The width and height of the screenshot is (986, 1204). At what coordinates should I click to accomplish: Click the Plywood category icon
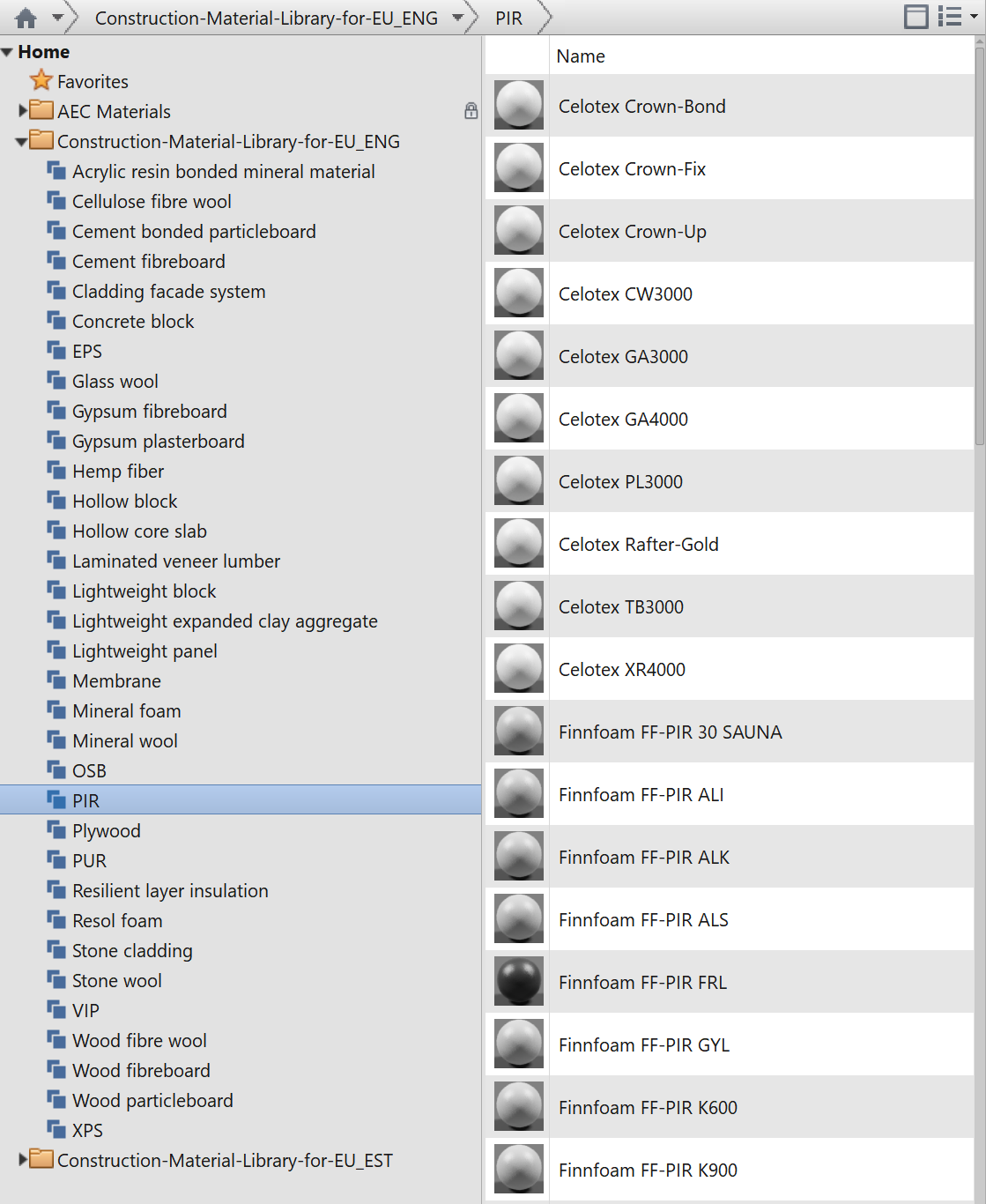tap(56, 830)
